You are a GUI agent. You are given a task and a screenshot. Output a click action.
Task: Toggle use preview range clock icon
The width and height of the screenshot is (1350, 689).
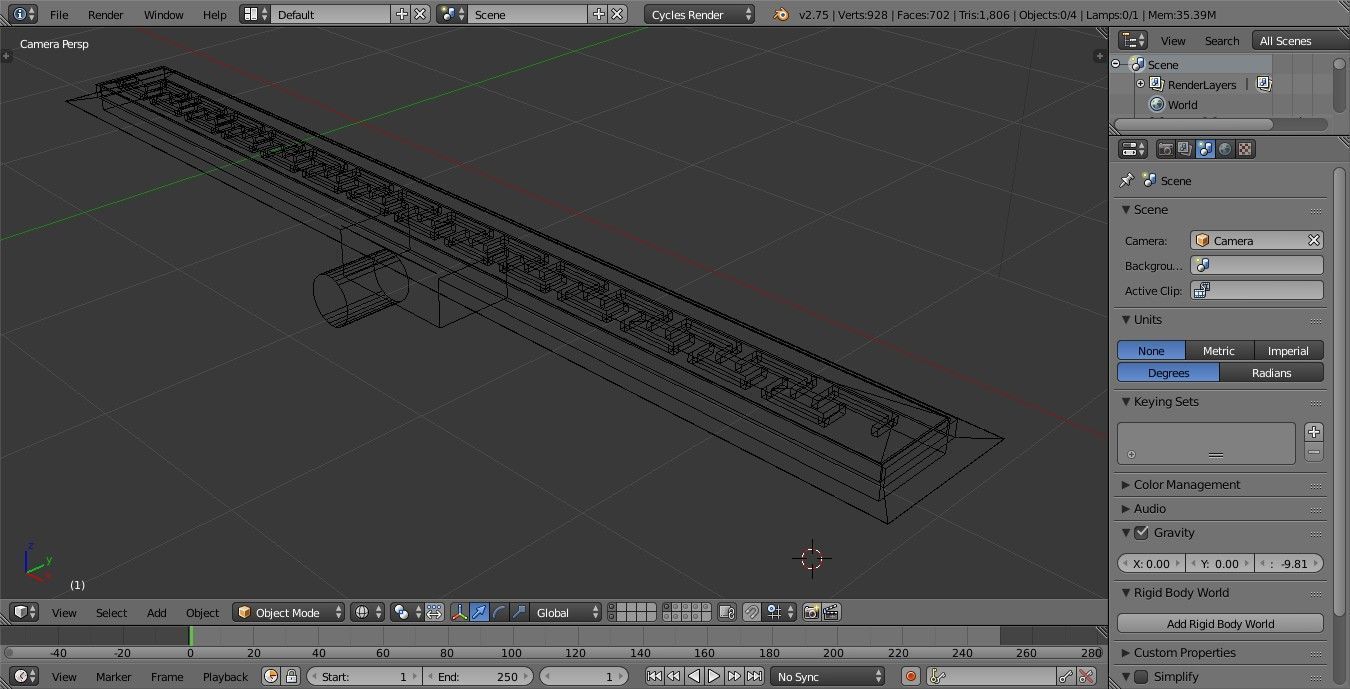[271, 676]
